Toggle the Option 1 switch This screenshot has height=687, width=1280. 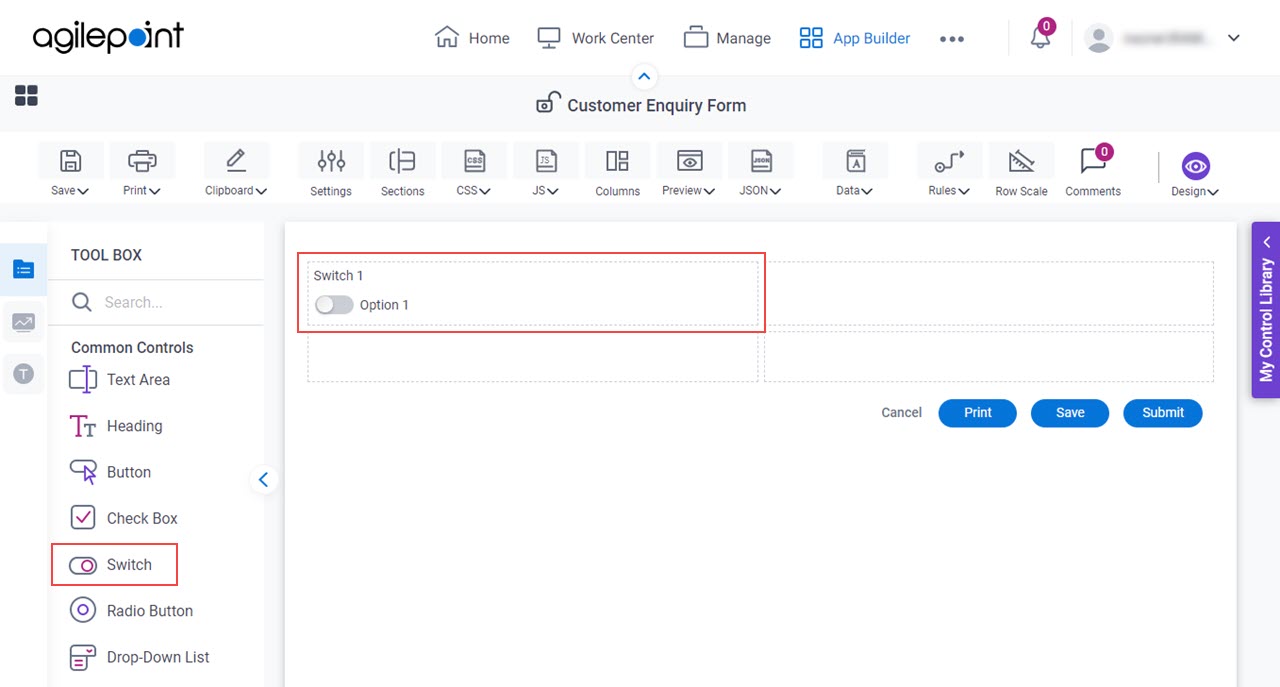334,305
